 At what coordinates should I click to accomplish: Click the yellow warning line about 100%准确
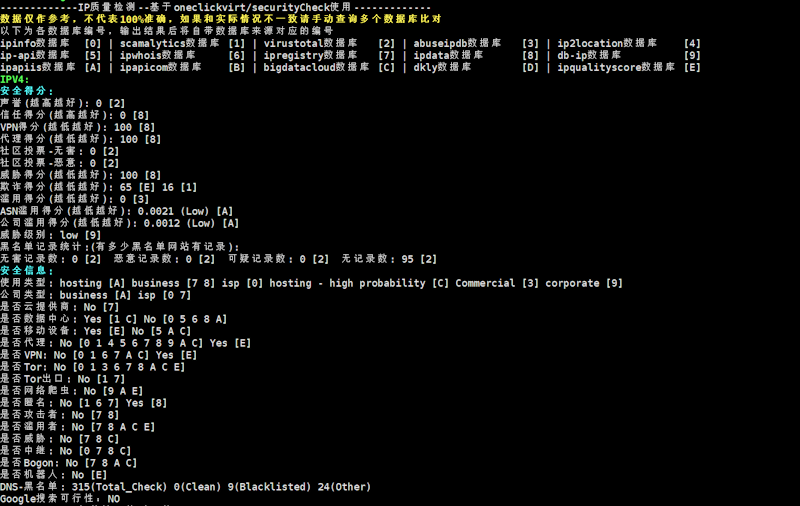pos(221,19)
